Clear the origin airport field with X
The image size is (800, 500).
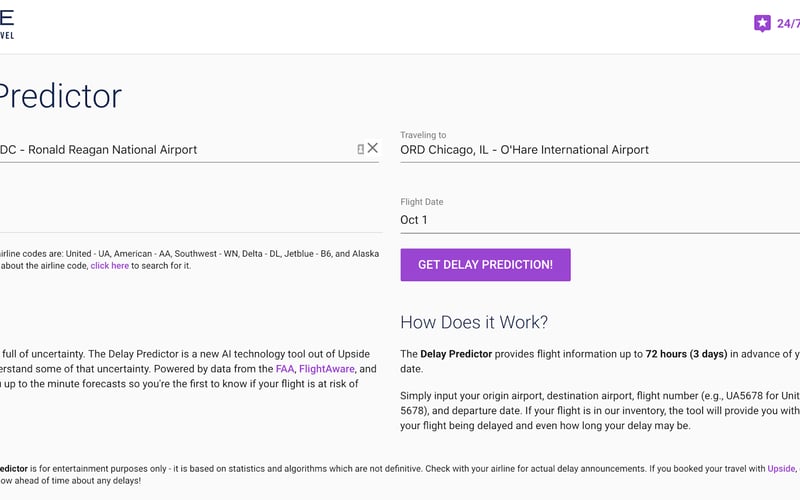(373, 148)
